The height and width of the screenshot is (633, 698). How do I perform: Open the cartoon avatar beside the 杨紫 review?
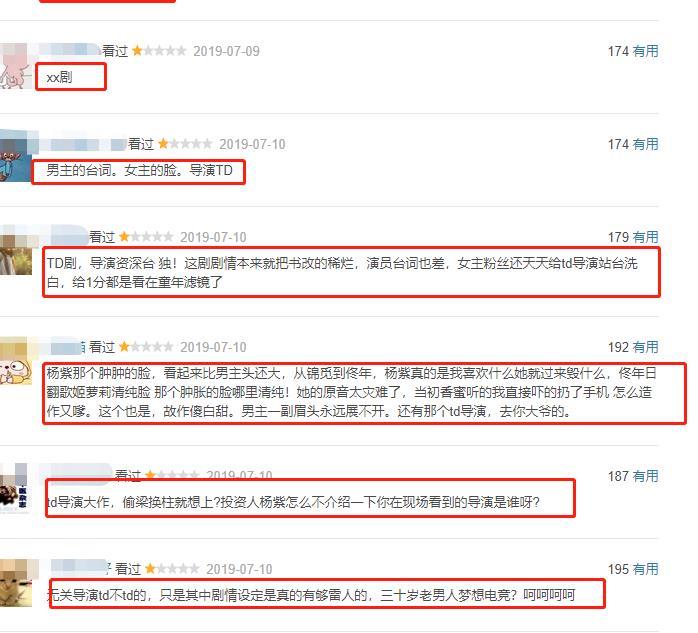click(x=16, y=361)
